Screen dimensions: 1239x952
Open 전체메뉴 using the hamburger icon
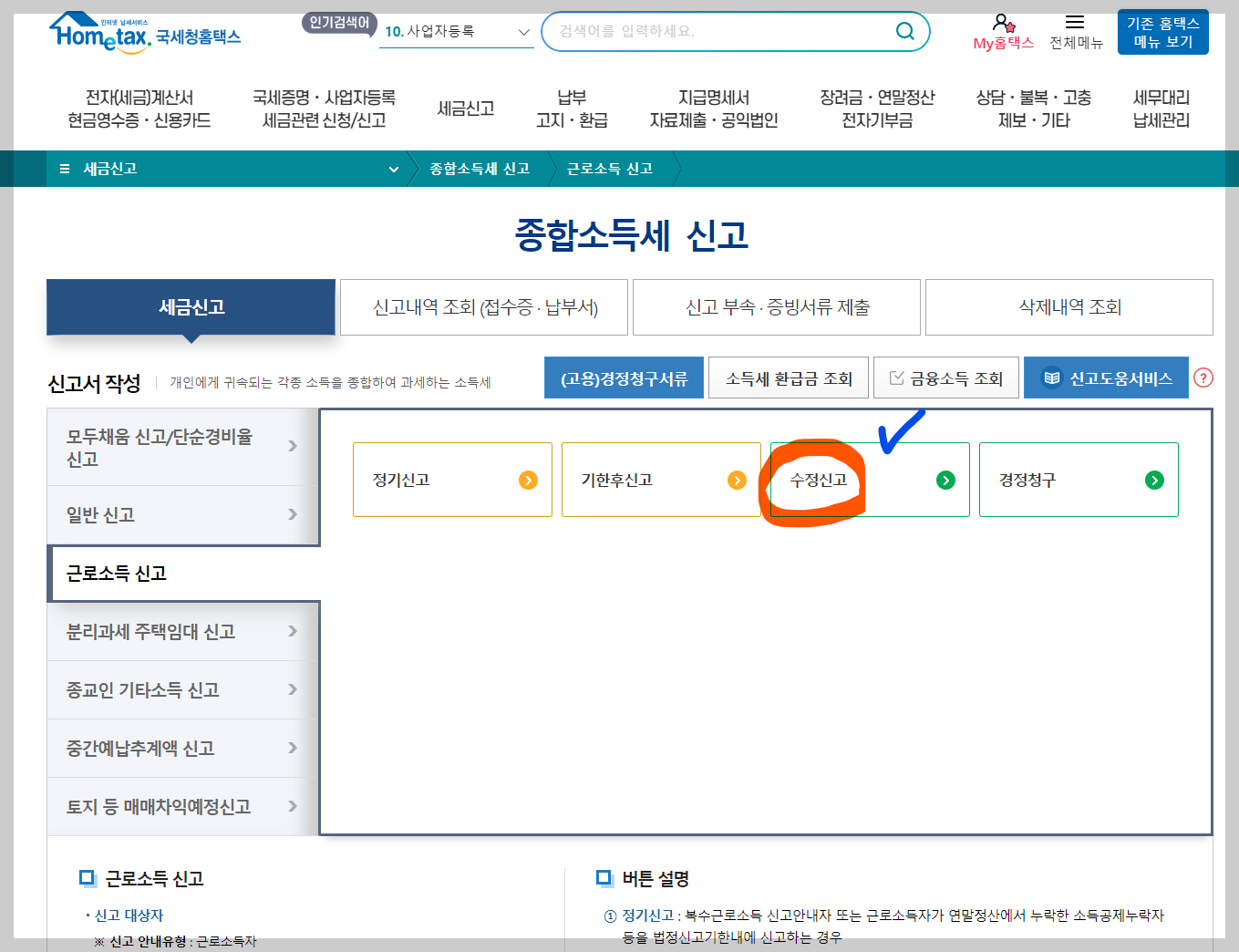tap(1076, 22)
